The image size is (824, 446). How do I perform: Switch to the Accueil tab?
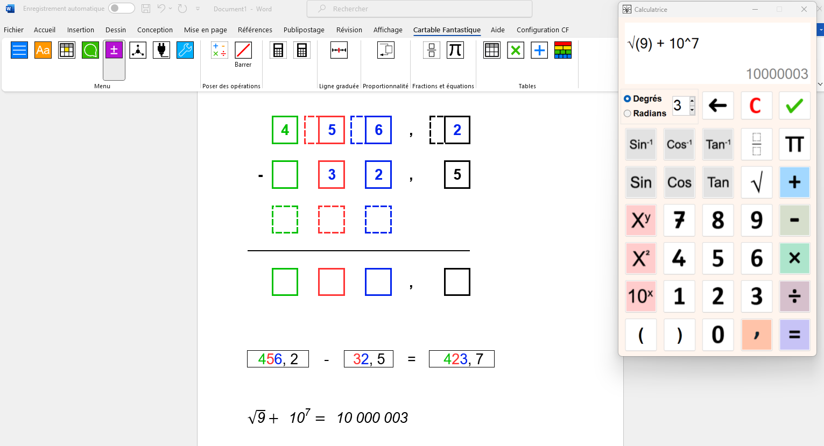click(x=45, y=30)
